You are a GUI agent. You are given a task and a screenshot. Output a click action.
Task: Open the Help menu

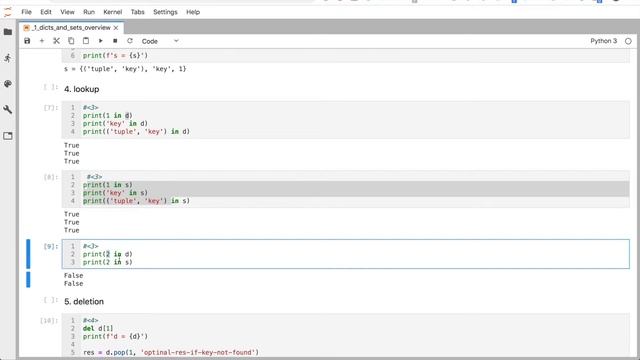(193, 12)
